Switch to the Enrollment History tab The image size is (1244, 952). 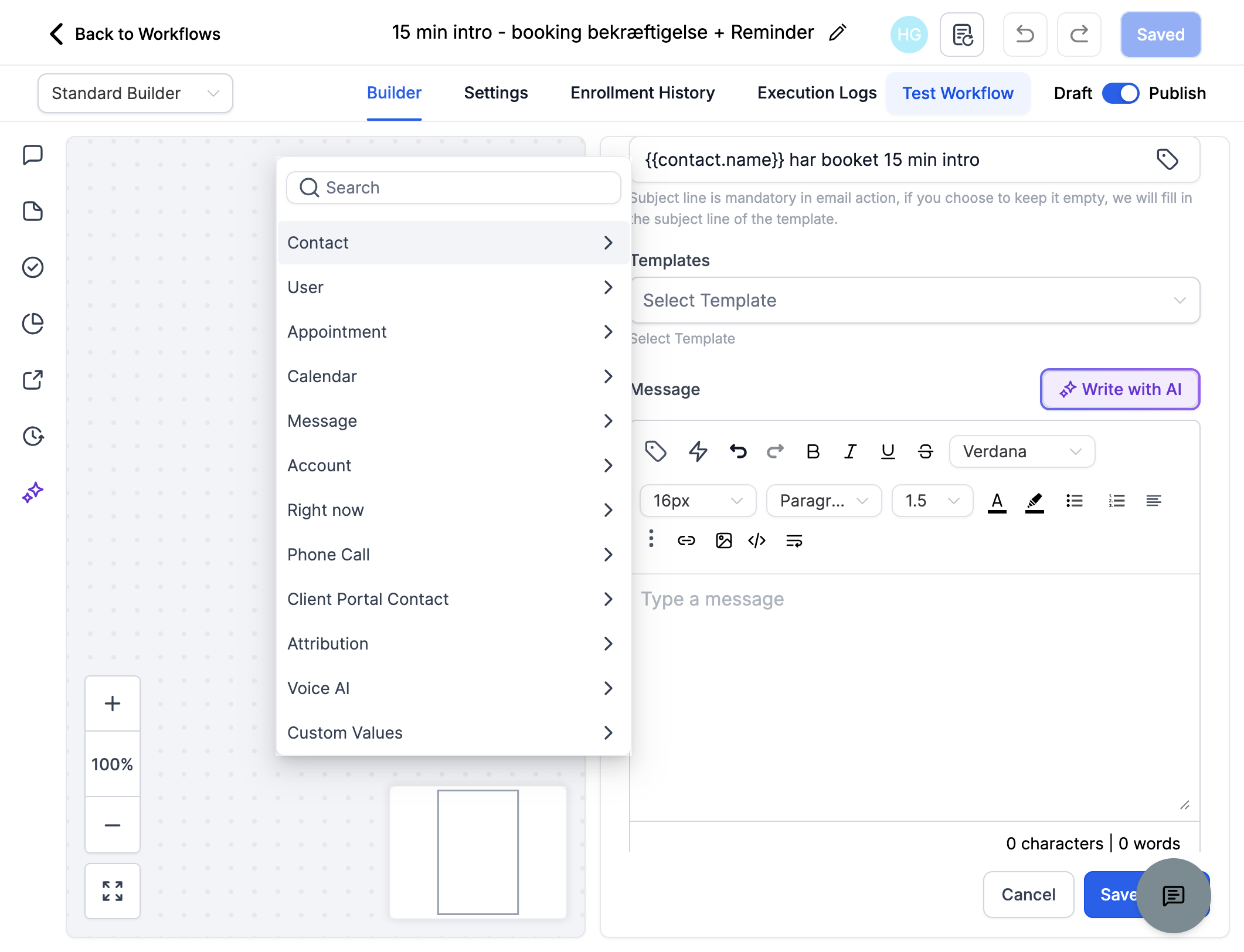click(x=643, y=93)
